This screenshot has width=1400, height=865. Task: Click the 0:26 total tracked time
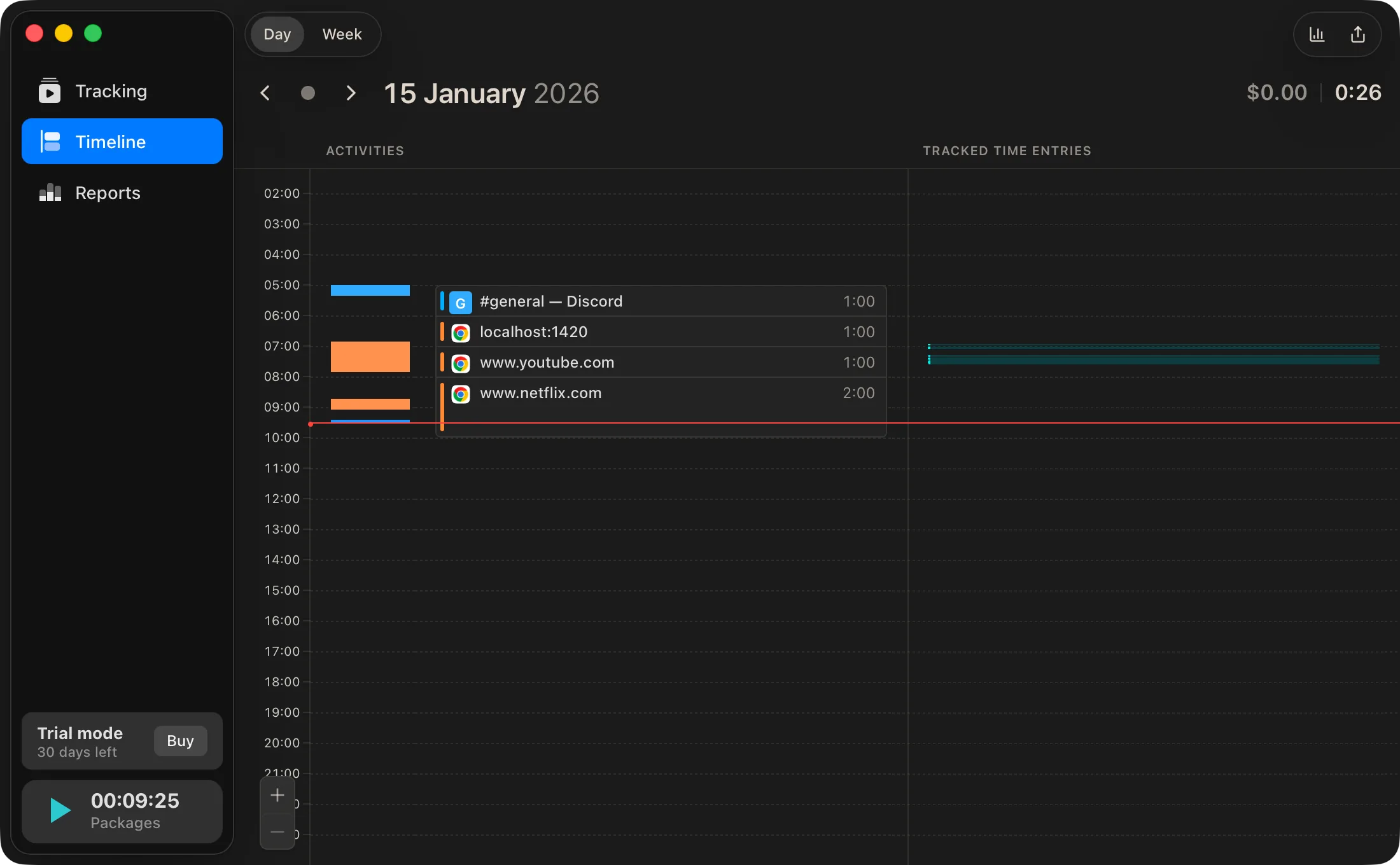pos(1358,93)
